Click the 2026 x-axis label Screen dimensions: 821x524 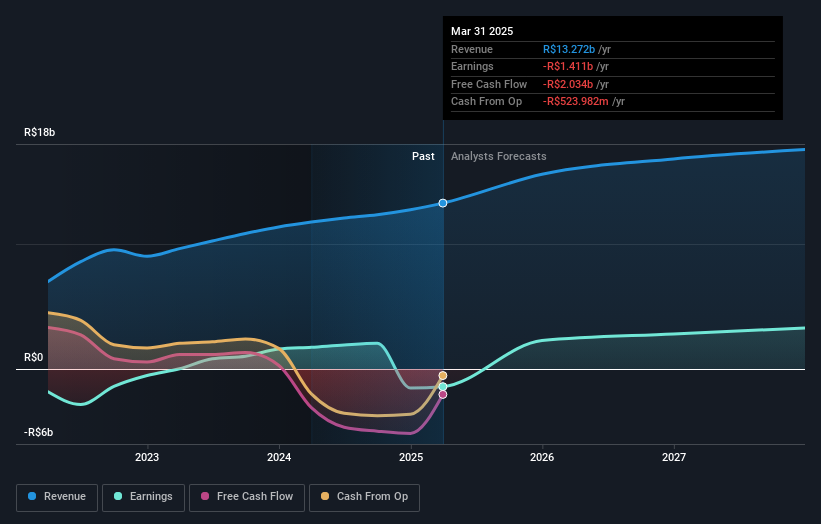point(542,458)
